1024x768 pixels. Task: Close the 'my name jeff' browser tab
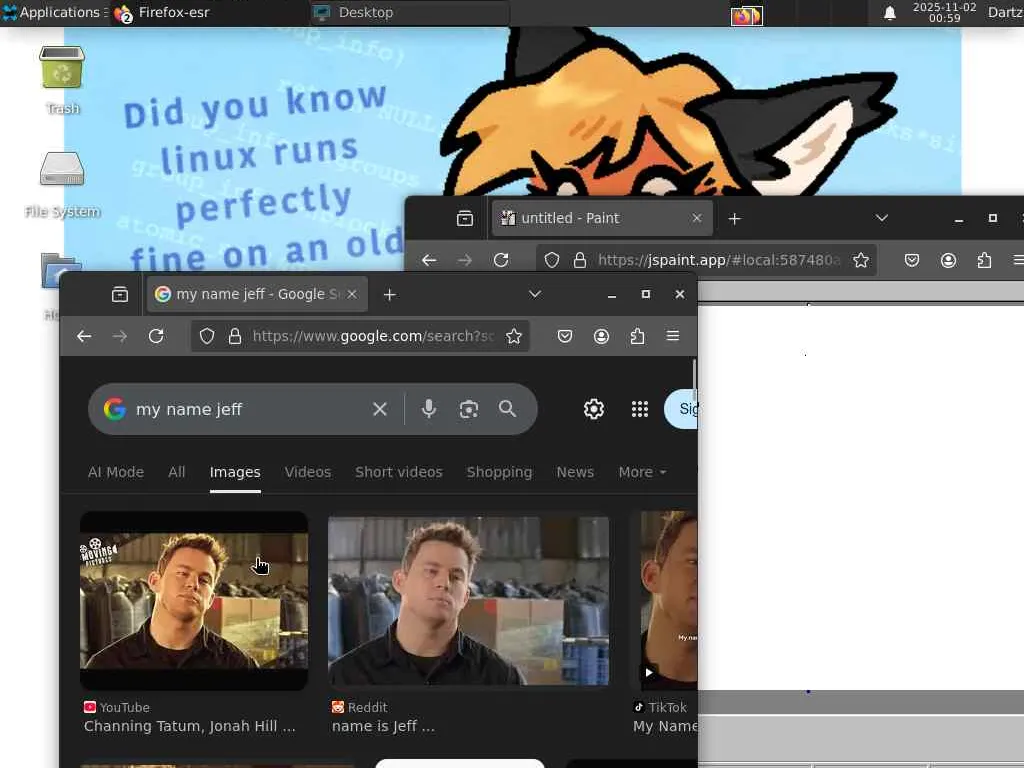(x=352, y=295)
